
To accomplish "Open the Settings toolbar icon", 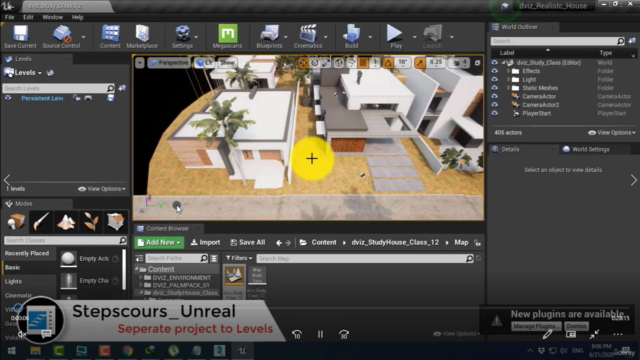I will pos(182,36).
